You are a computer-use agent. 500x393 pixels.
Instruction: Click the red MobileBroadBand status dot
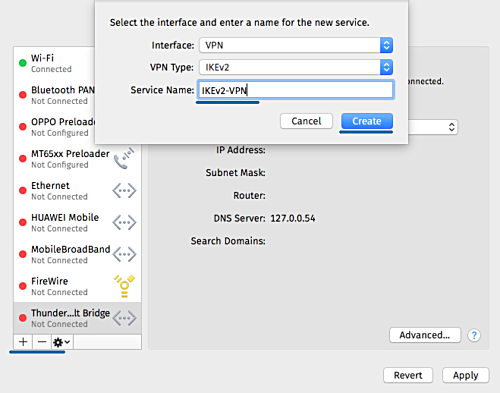(x=23, y=254)
